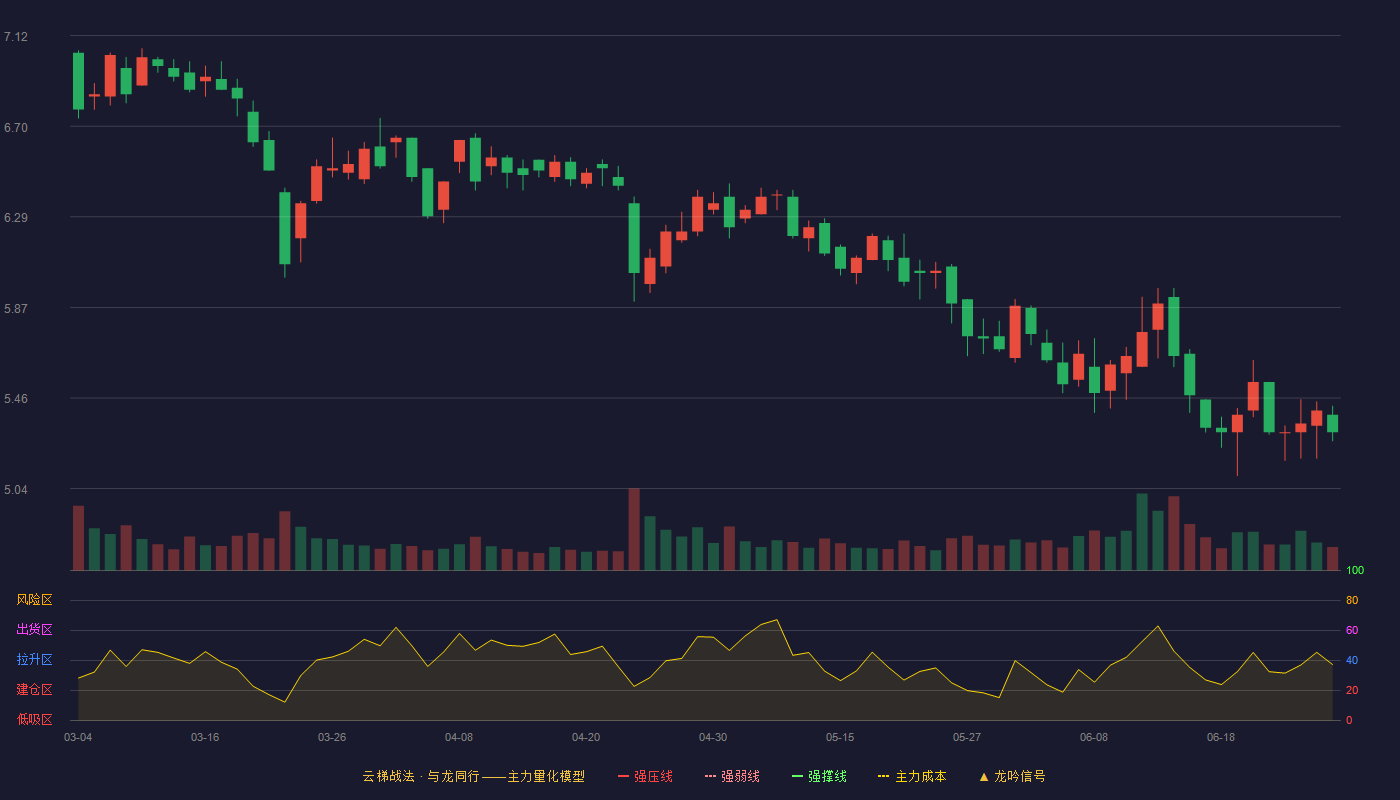
Task: Click the 7.12 price axis label
Action: click(x=16, y=37)
